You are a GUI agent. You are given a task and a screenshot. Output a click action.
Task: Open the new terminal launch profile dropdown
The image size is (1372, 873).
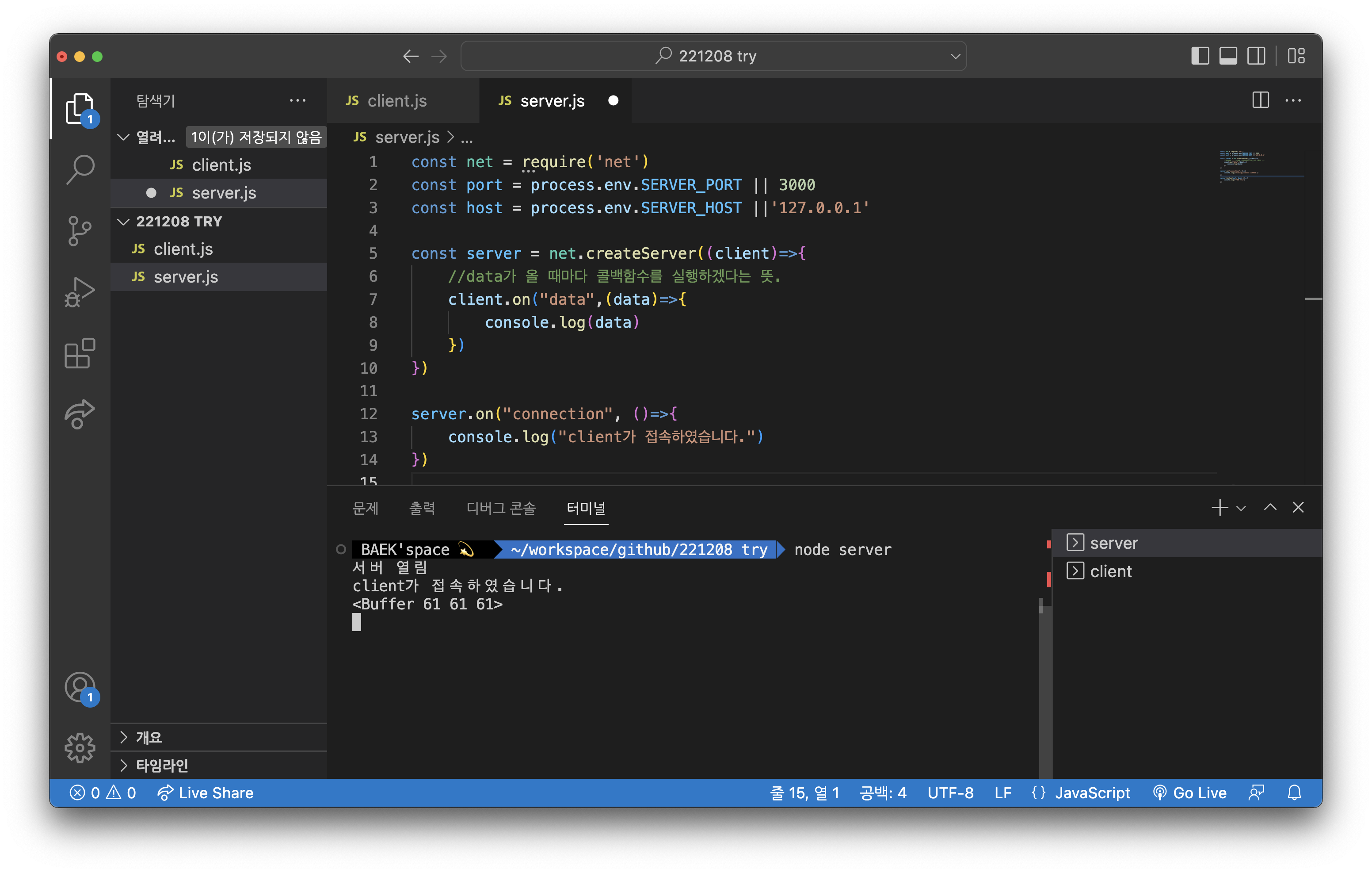pyautogui.click(x=1241, y=508)
